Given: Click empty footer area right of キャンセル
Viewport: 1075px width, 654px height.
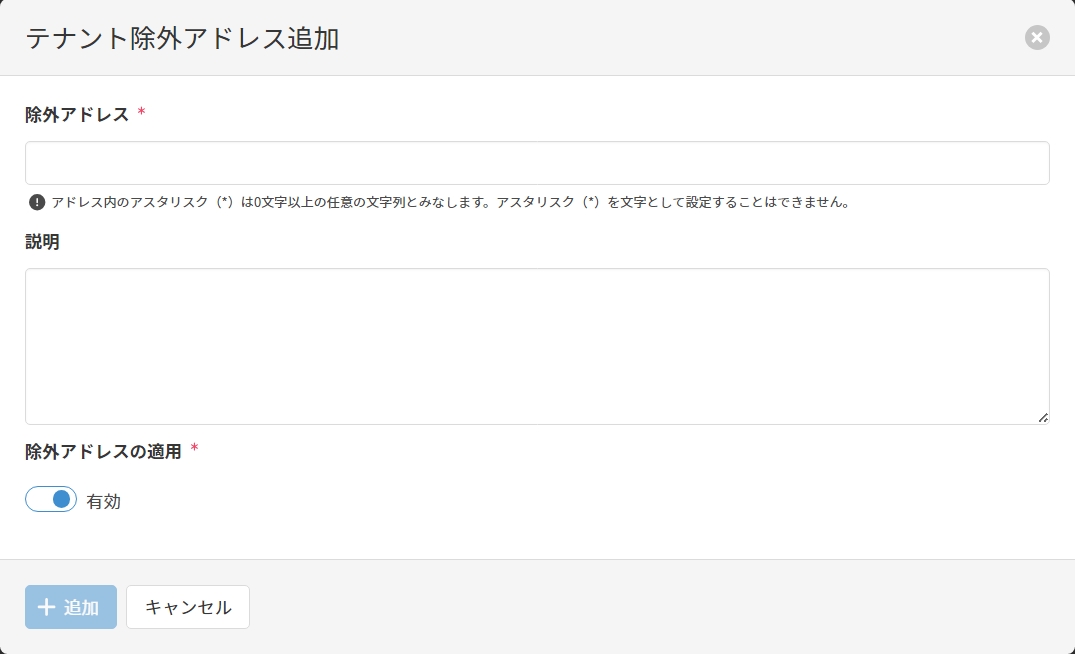Looking at the screenshot, I should (650, 607).
